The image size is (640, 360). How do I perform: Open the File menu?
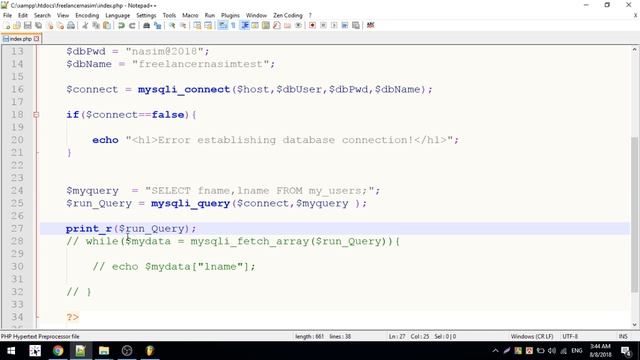7,15
